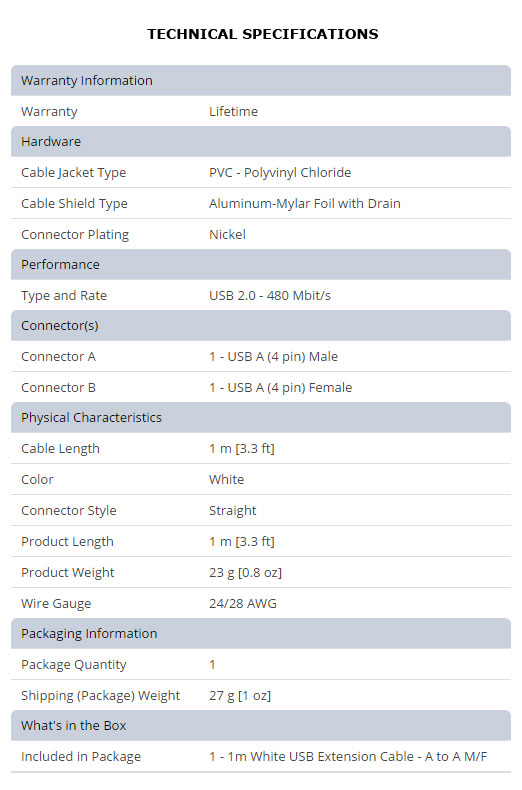This screenshot has width=522, height=790.
Task: Click the Hardware section header
Action: [261, 142]
